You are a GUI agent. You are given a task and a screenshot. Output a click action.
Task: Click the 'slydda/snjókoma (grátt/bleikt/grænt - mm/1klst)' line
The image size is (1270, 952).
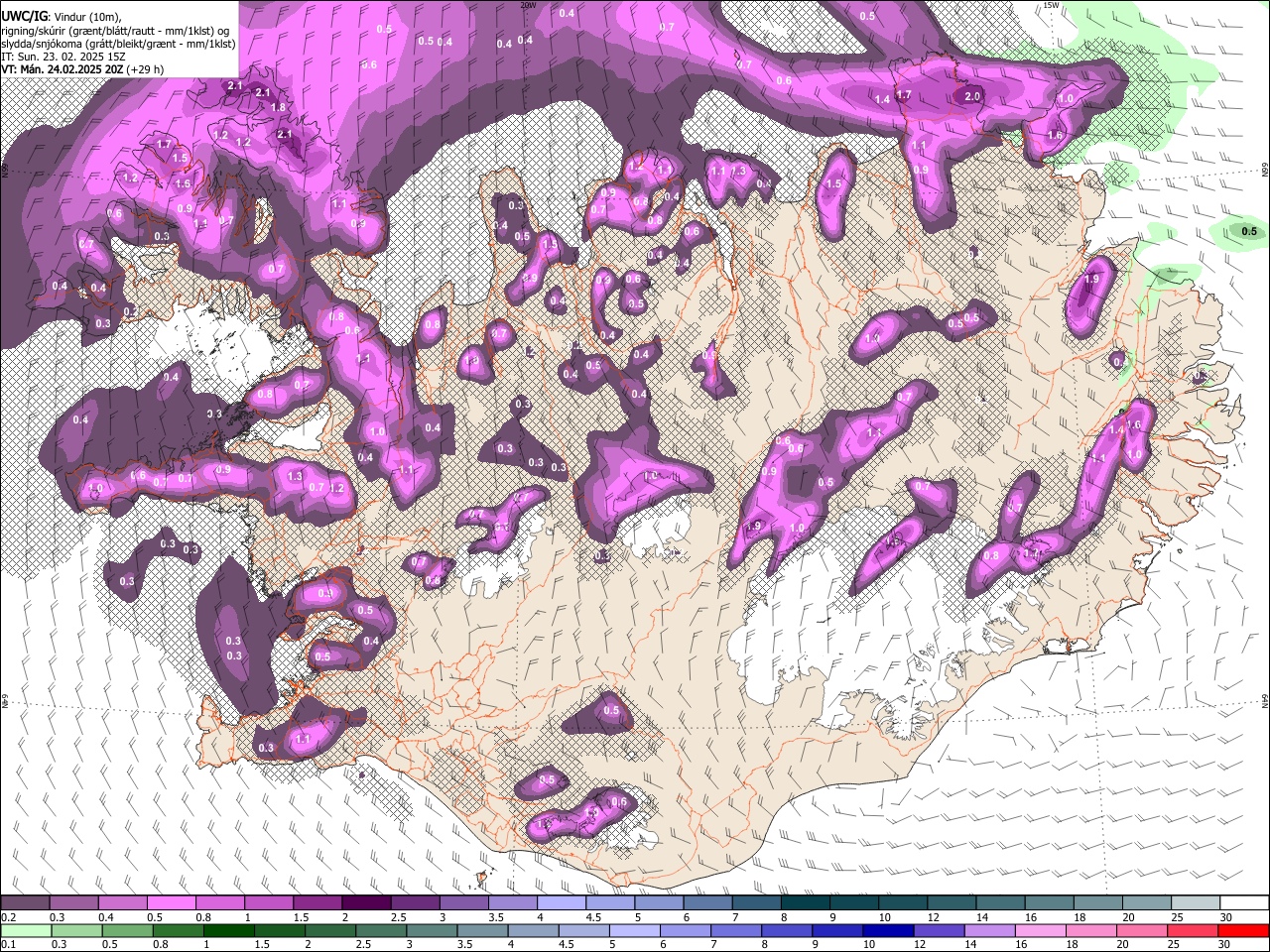tap(119, 44)
